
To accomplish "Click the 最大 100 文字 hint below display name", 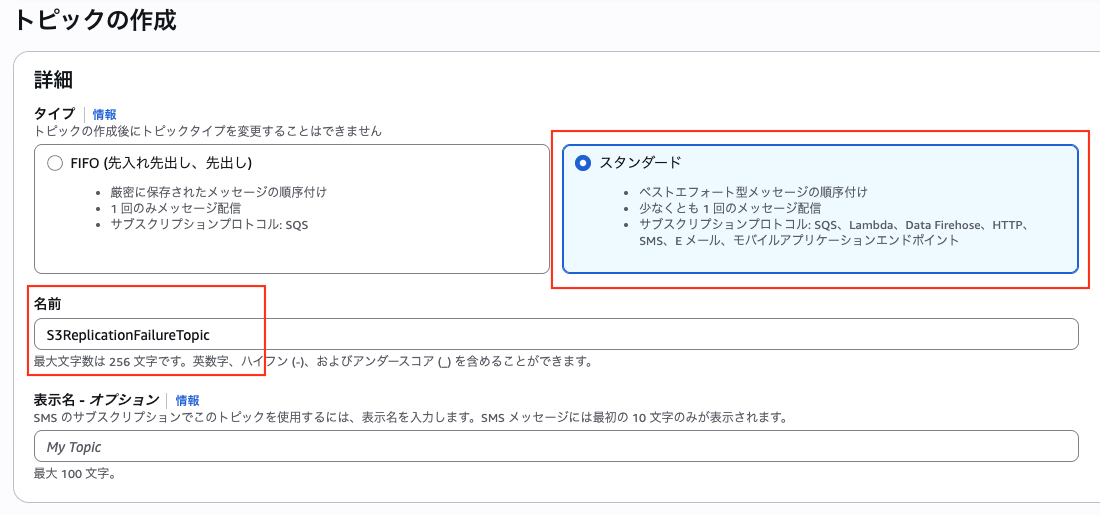I will coord(74,473).
